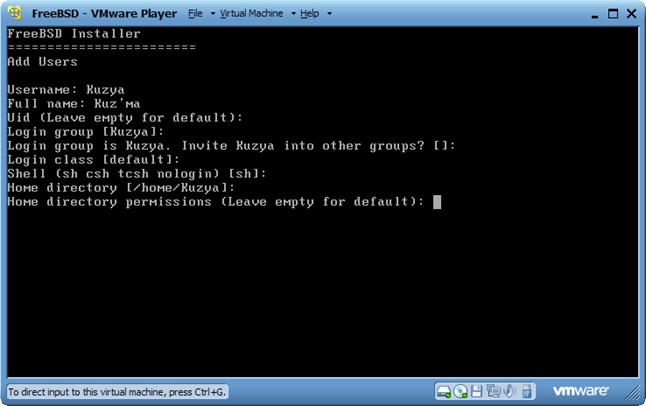Expand the Virtual Machine dropdown arrow

[x=293, y=15]
